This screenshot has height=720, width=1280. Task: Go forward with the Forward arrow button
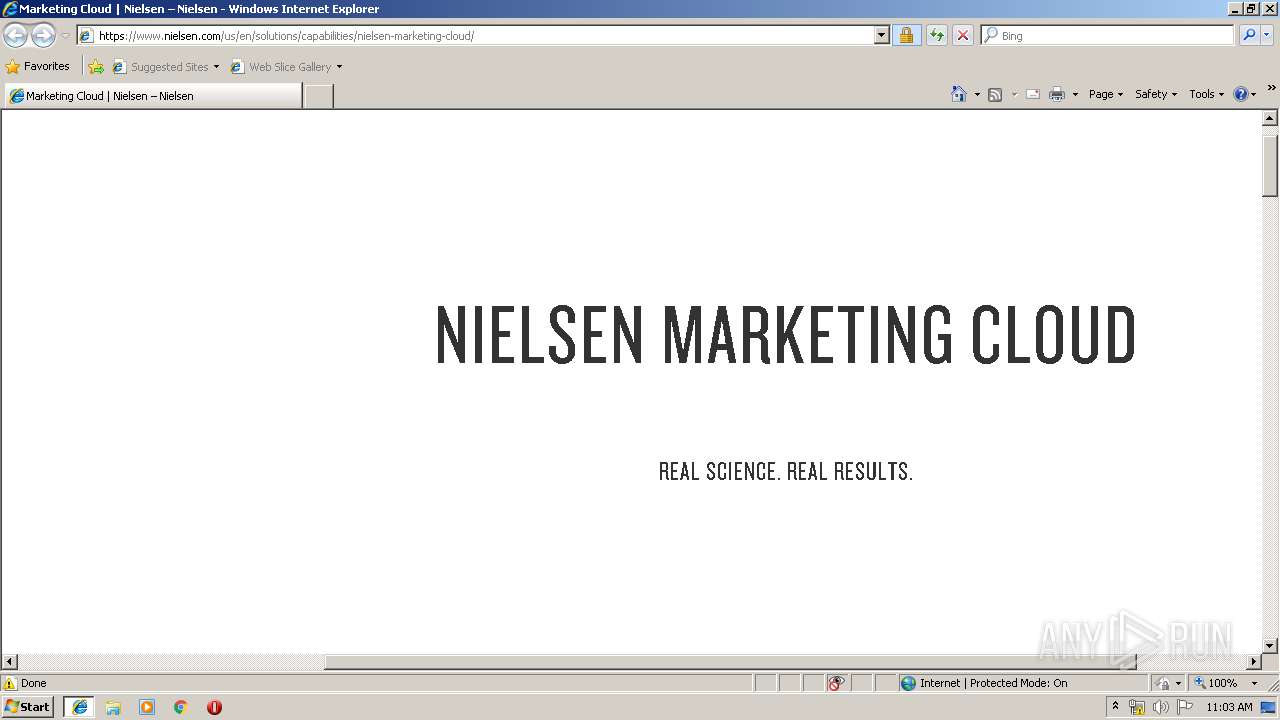[x=43, y=36]
